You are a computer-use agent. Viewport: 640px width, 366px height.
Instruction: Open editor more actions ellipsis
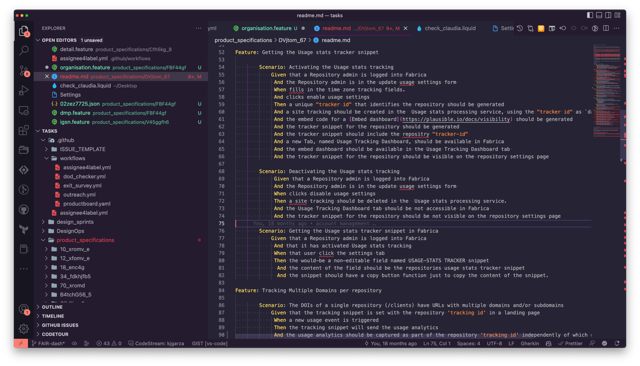tap(616, 28)
